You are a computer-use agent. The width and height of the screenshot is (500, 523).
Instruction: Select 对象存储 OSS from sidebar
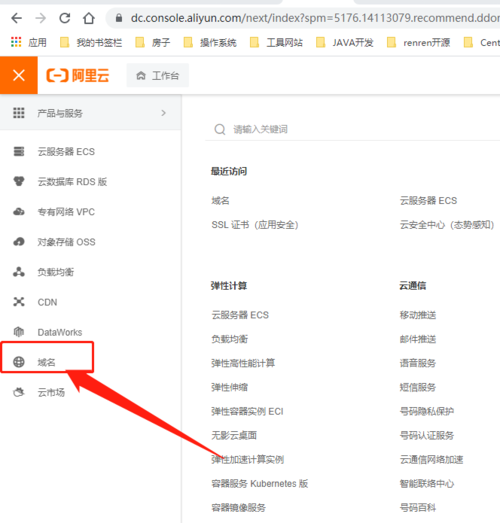[x=66, y=242]
